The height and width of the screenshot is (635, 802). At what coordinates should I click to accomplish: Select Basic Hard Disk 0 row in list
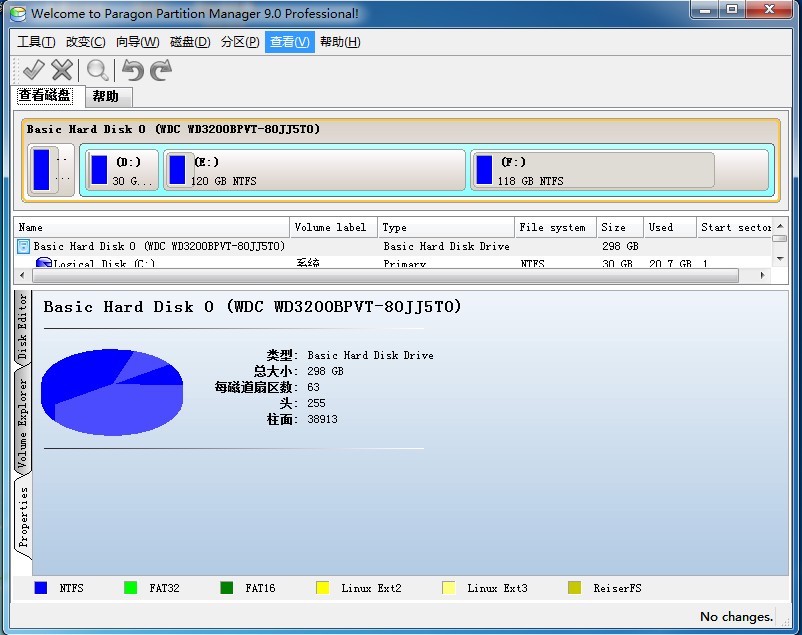[159, 246]
